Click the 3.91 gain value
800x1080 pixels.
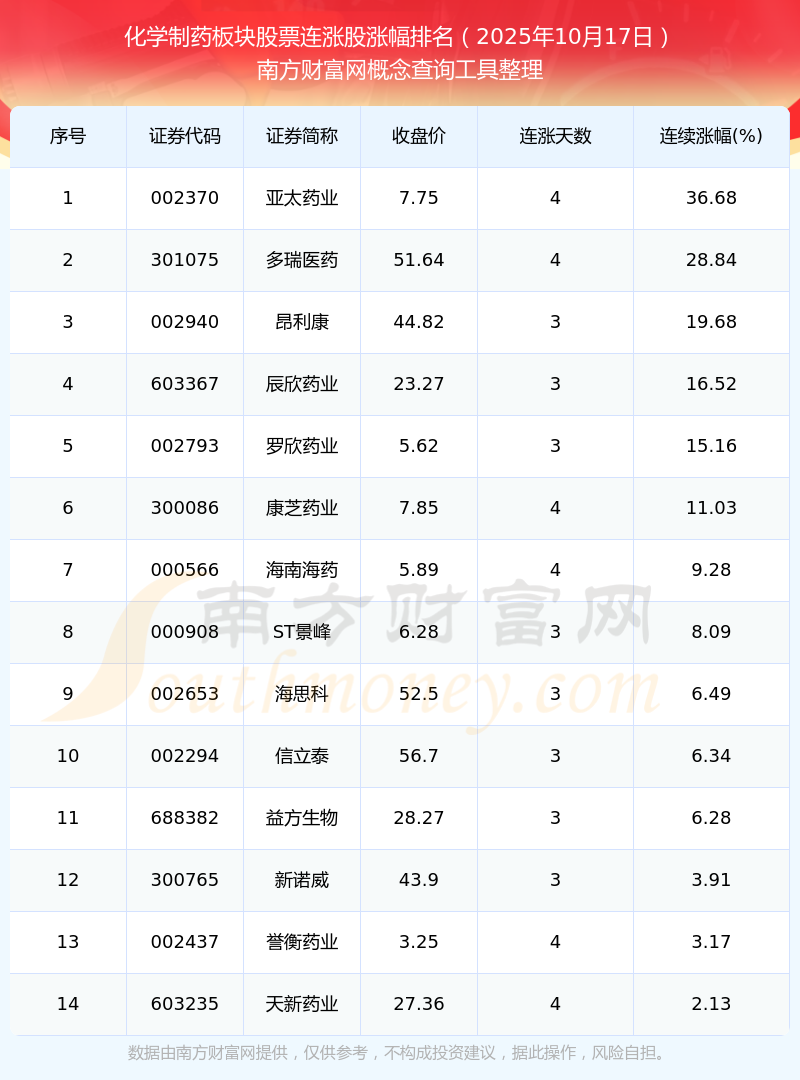pos(711,880)
